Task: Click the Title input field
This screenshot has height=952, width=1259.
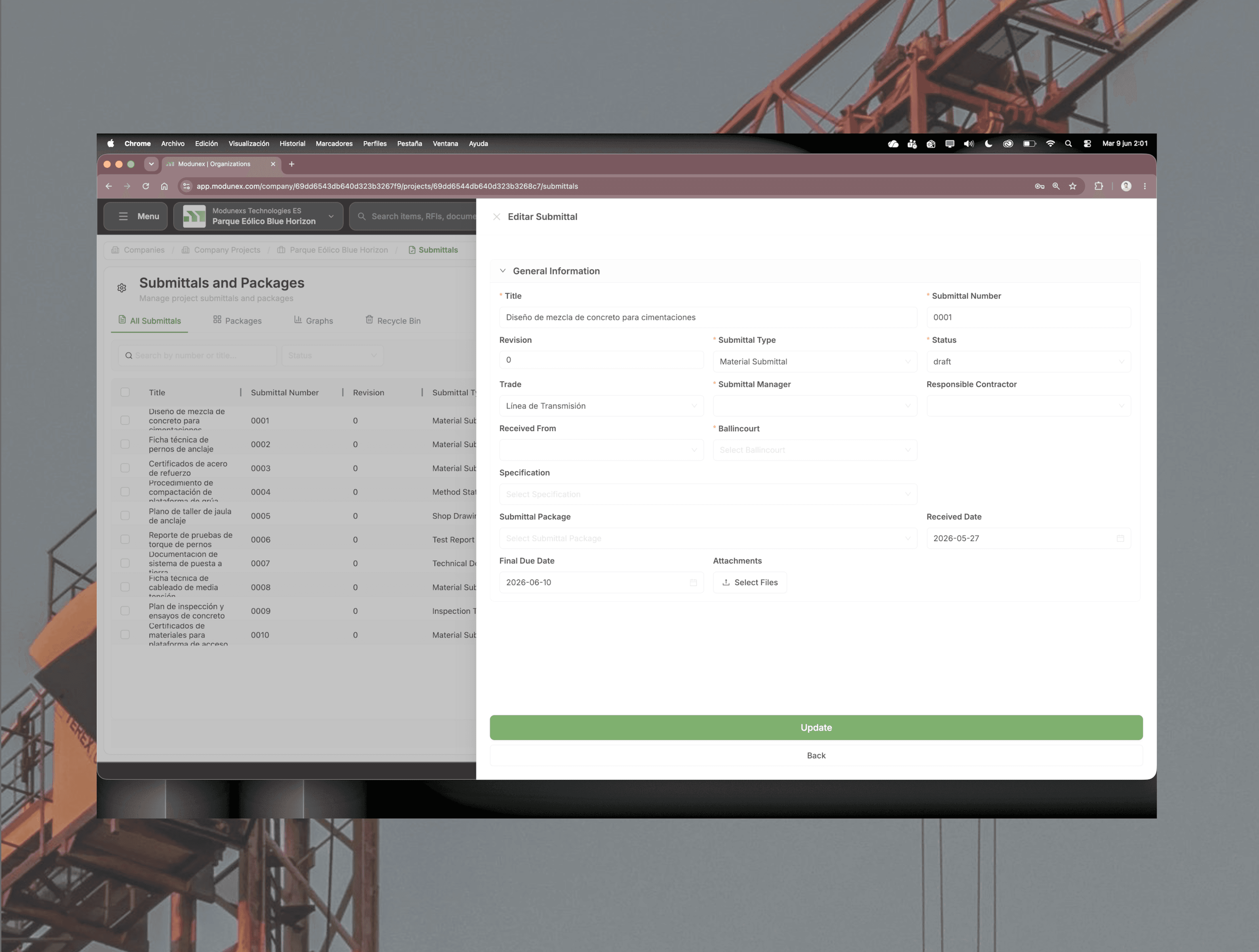Action: pyautogui.click(x=708, y=318)
